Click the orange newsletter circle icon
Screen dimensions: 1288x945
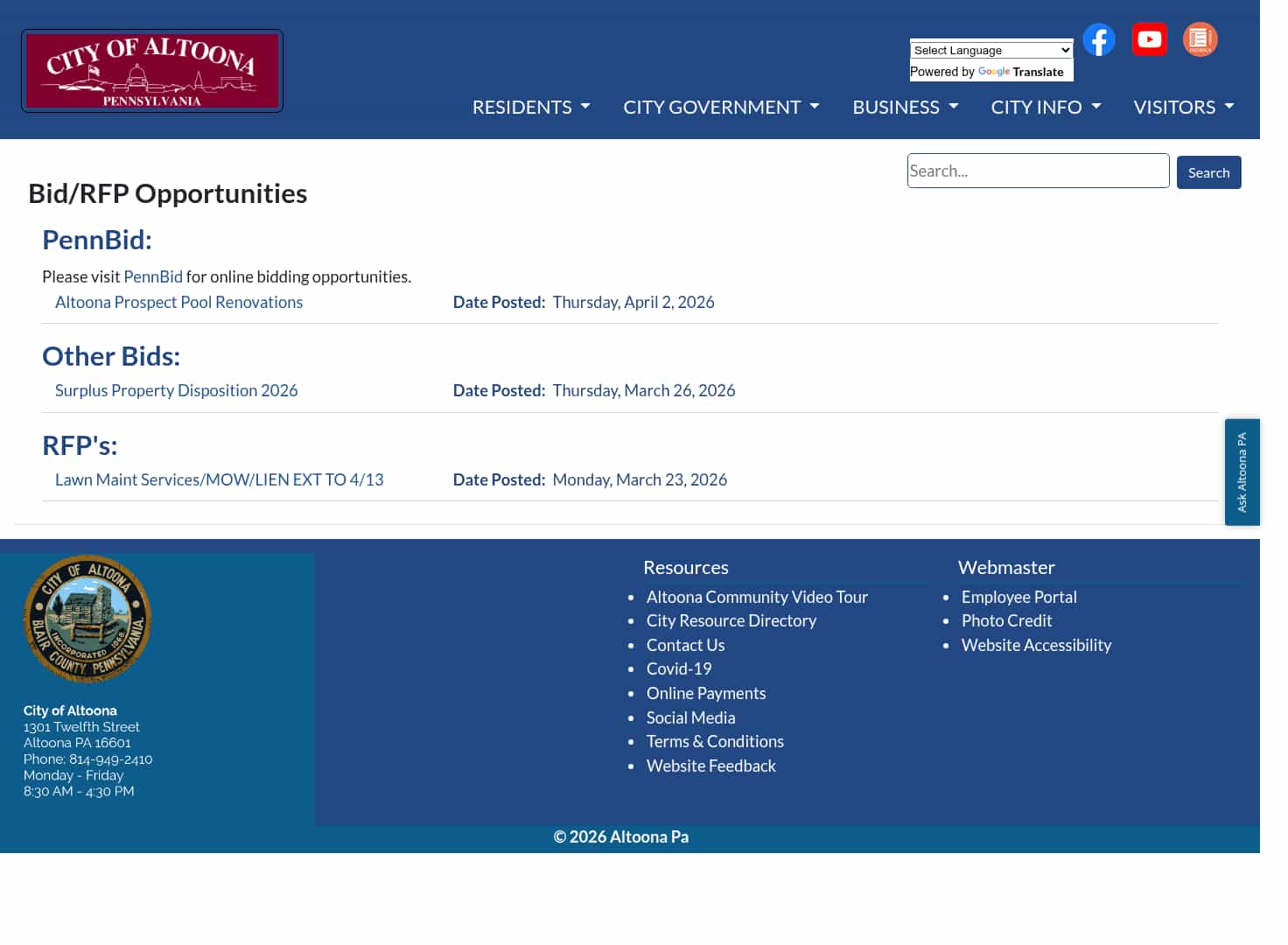pyautogui.click(x=1200, y=39)
